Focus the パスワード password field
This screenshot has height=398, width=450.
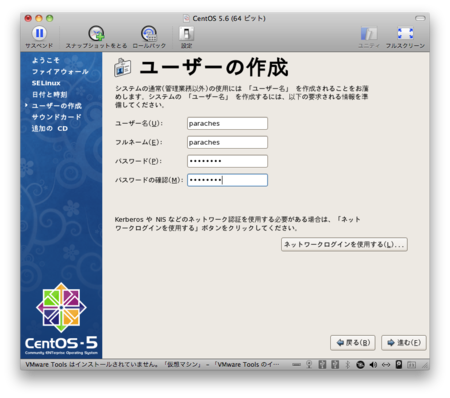(227, 161)
